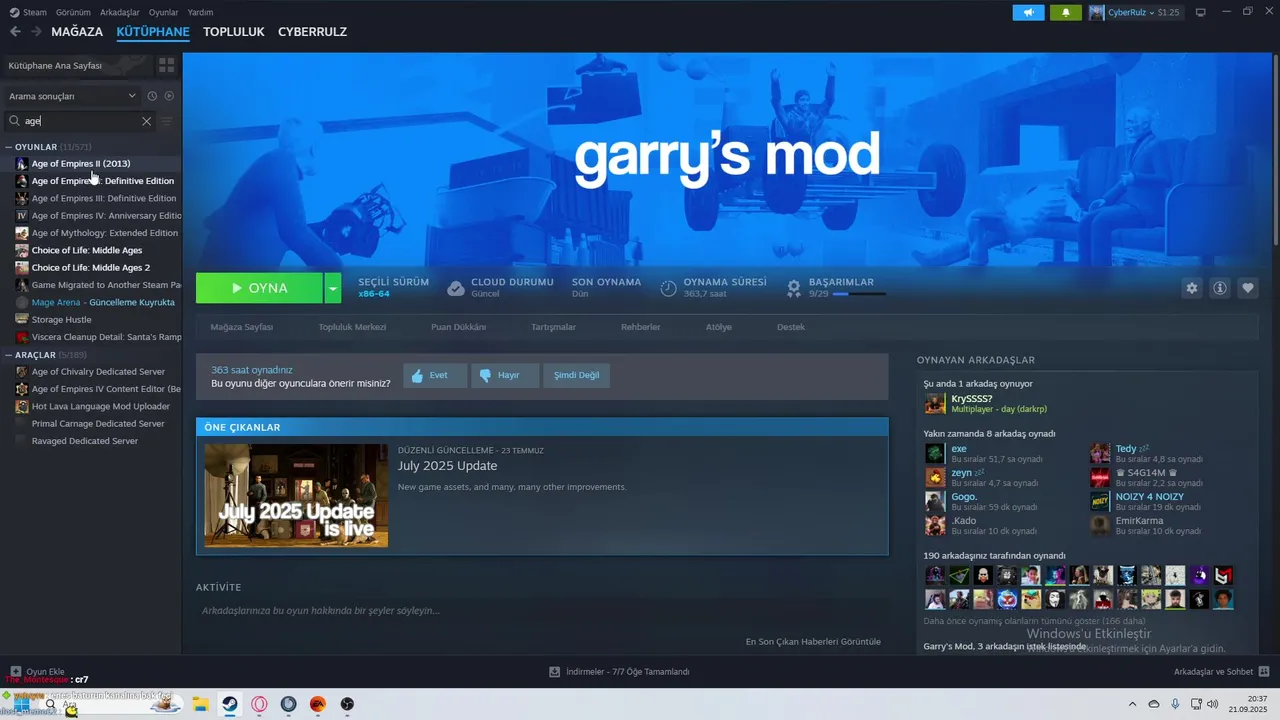Go forward with the right arrow
The image size is (1280, 720).
tap(36, 32)
